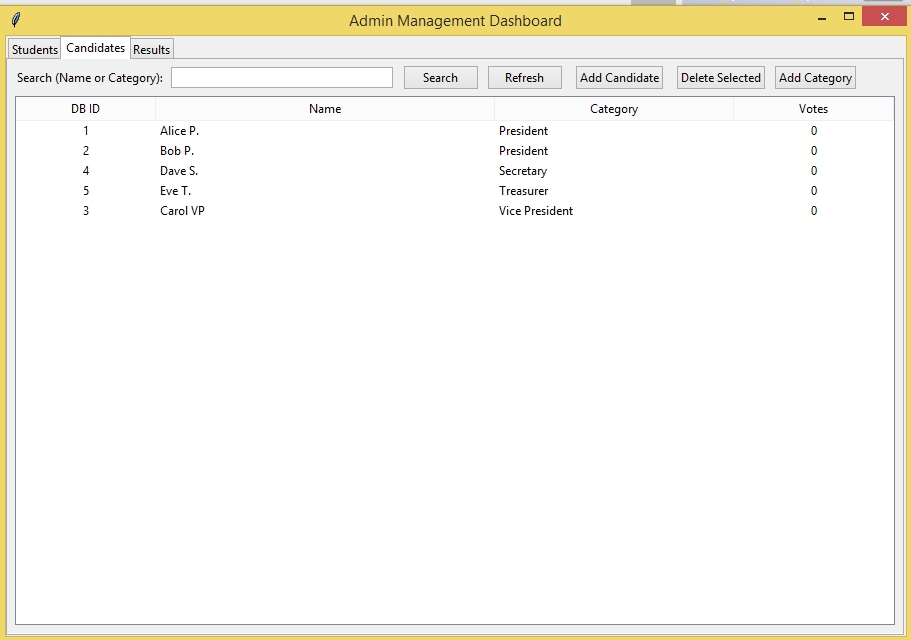Click the Refresh button

524,78
